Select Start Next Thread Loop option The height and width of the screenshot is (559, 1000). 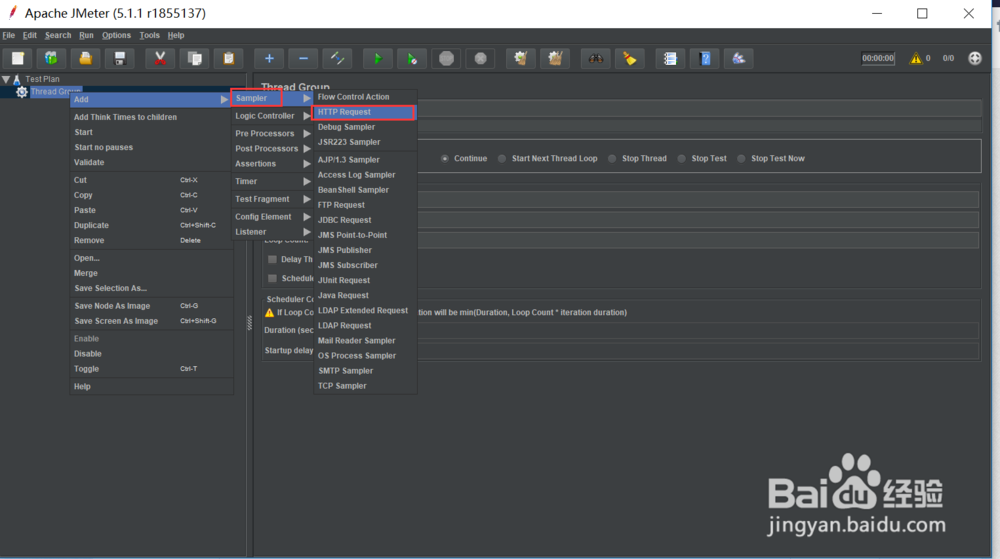[x=502, y=158]
